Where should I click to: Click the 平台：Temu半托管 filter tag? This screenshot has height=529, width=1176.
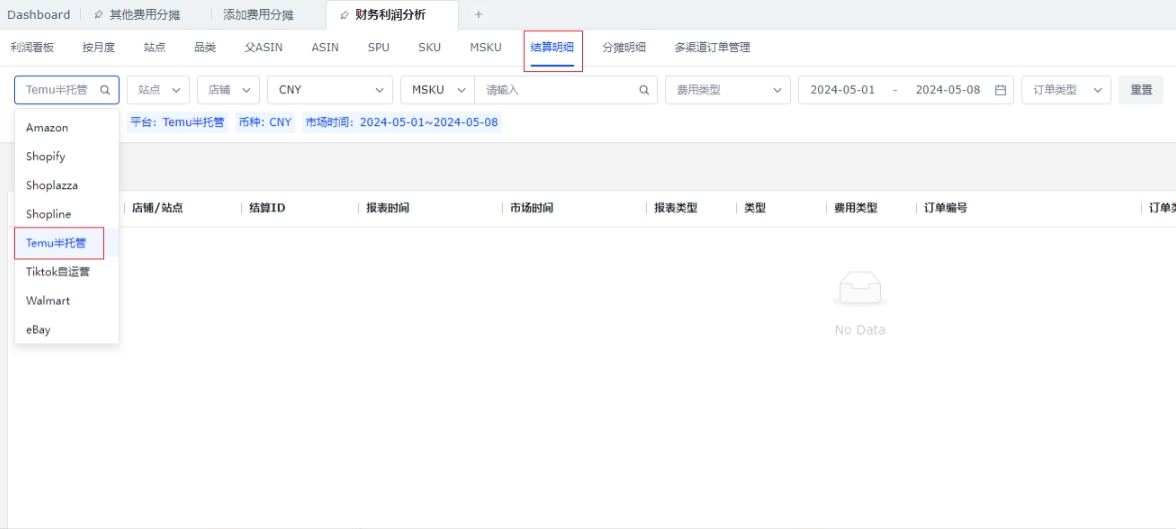point(177,122)
